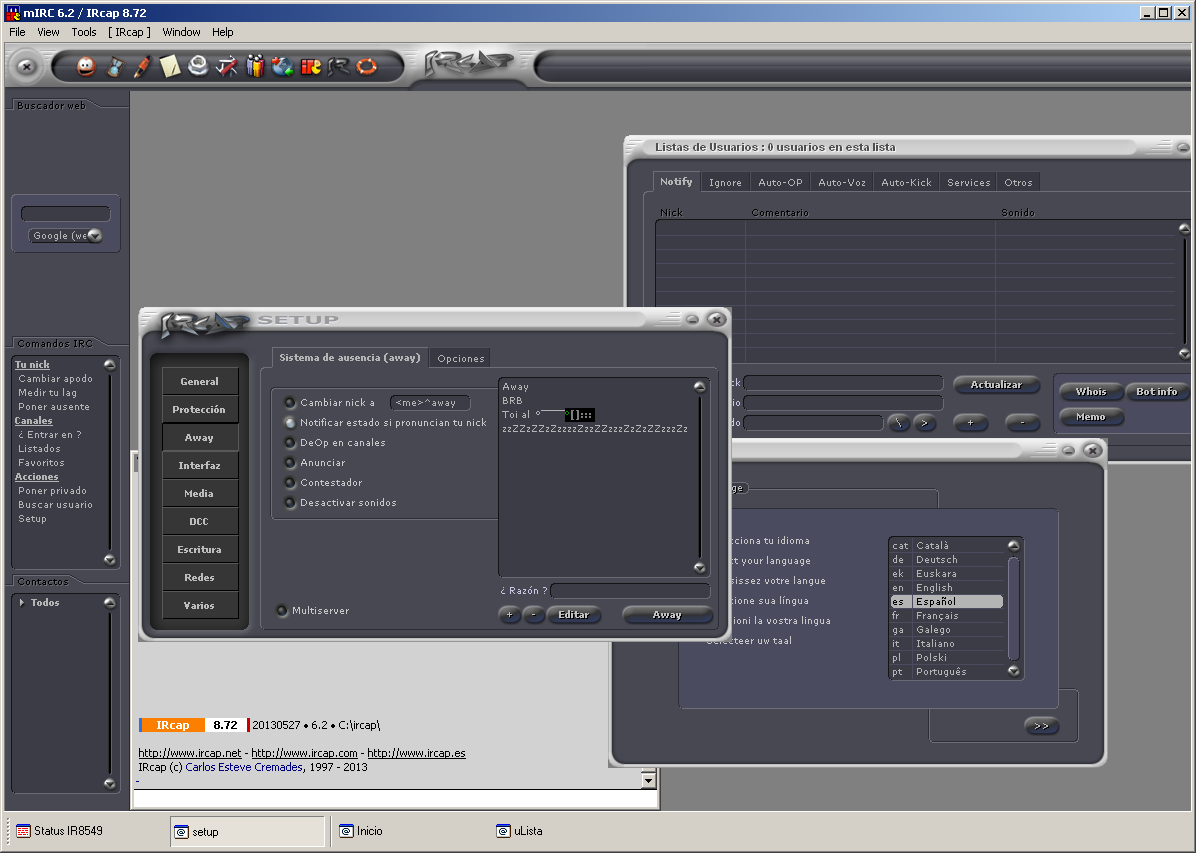The image size is (1196, 853).
Task: Click the setup switchbar entry icon
Action: coord(182,832)
